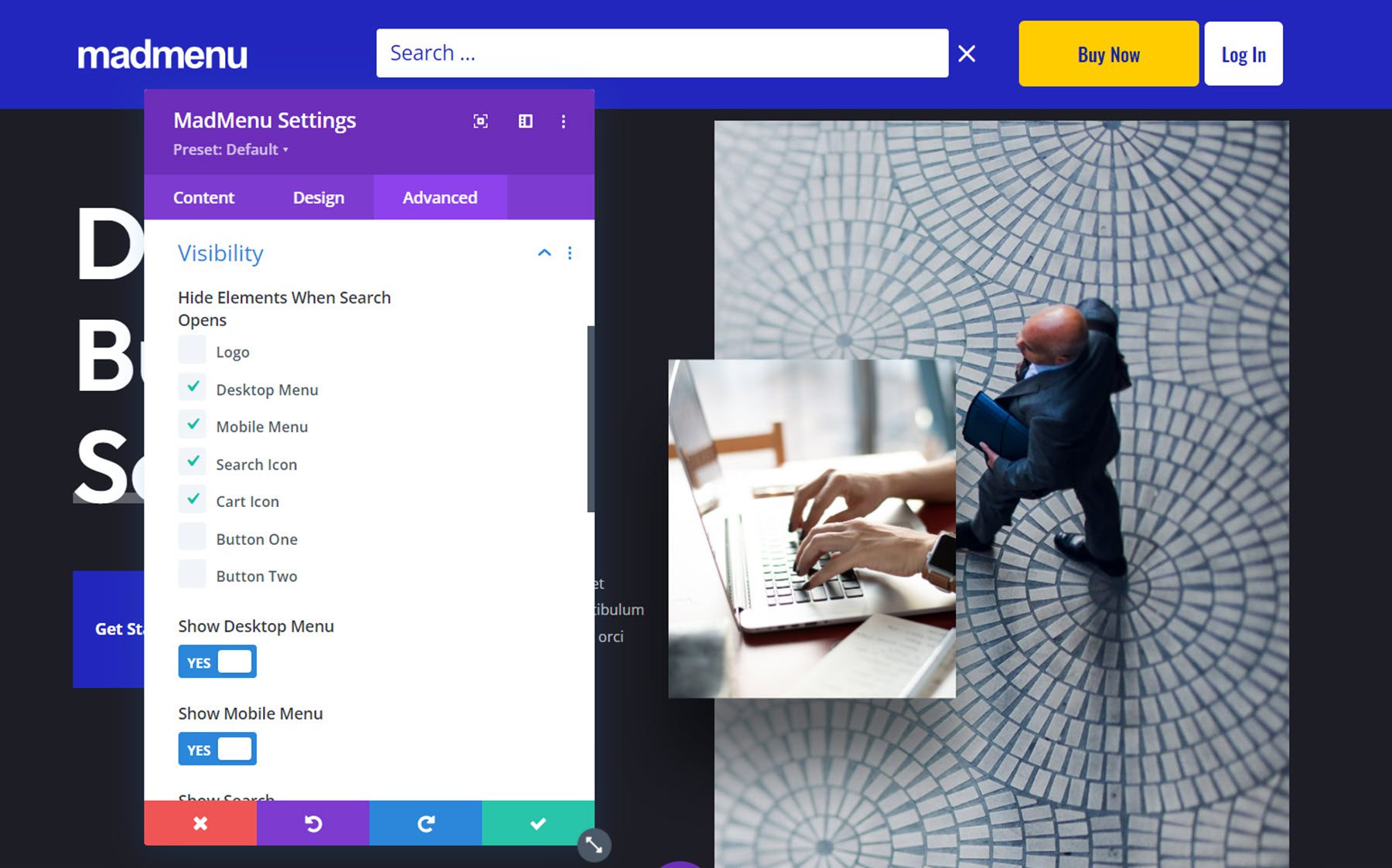
Task: Open the three-dot menu in MadMenu Settings header
Action: coord(564,121)
